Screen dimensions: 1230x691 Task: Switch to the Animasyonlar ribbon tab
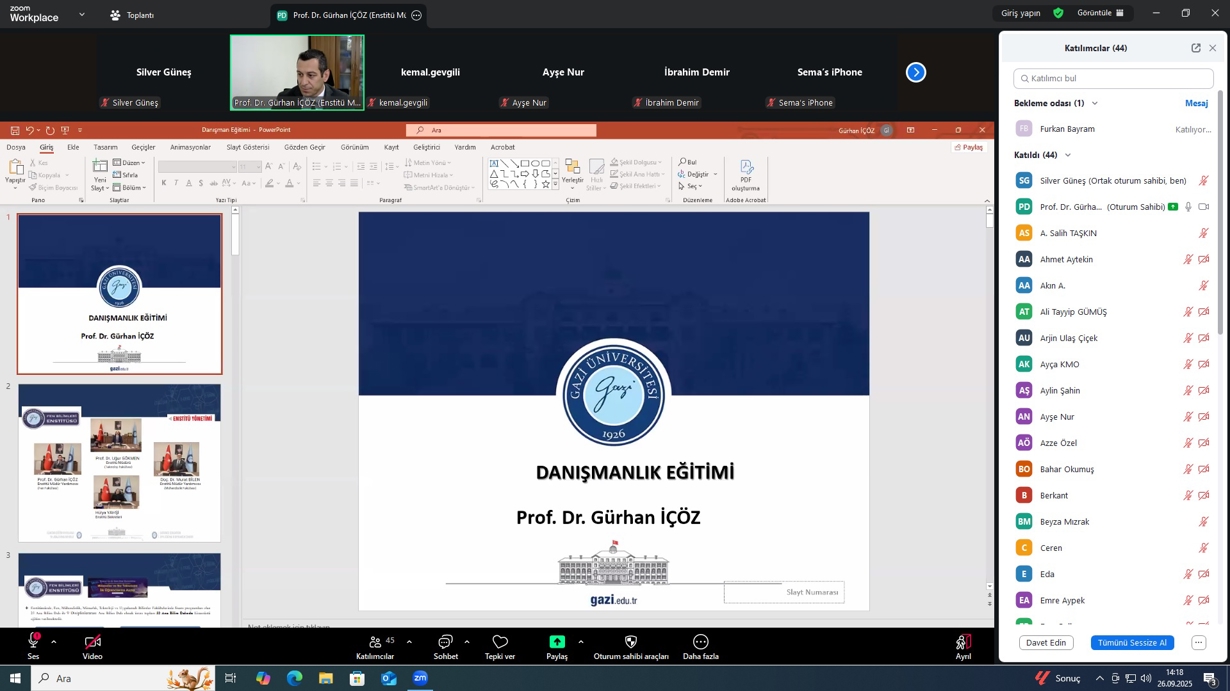(x=190, y=147)
